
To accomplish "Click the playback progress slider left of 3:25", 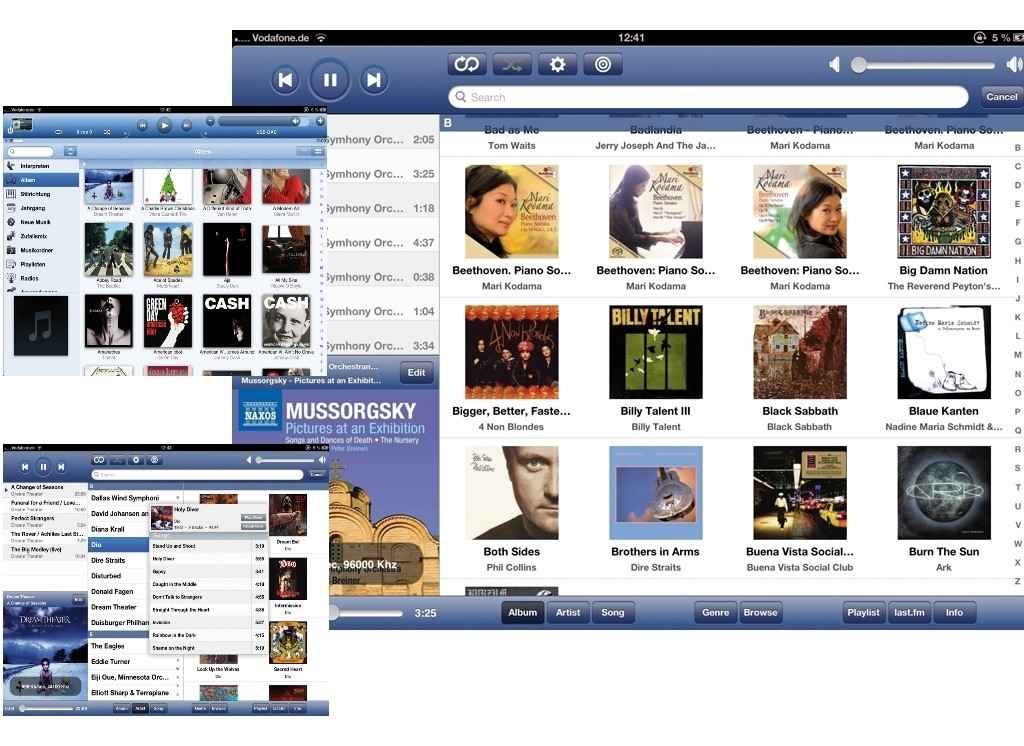I will (366, 613).
